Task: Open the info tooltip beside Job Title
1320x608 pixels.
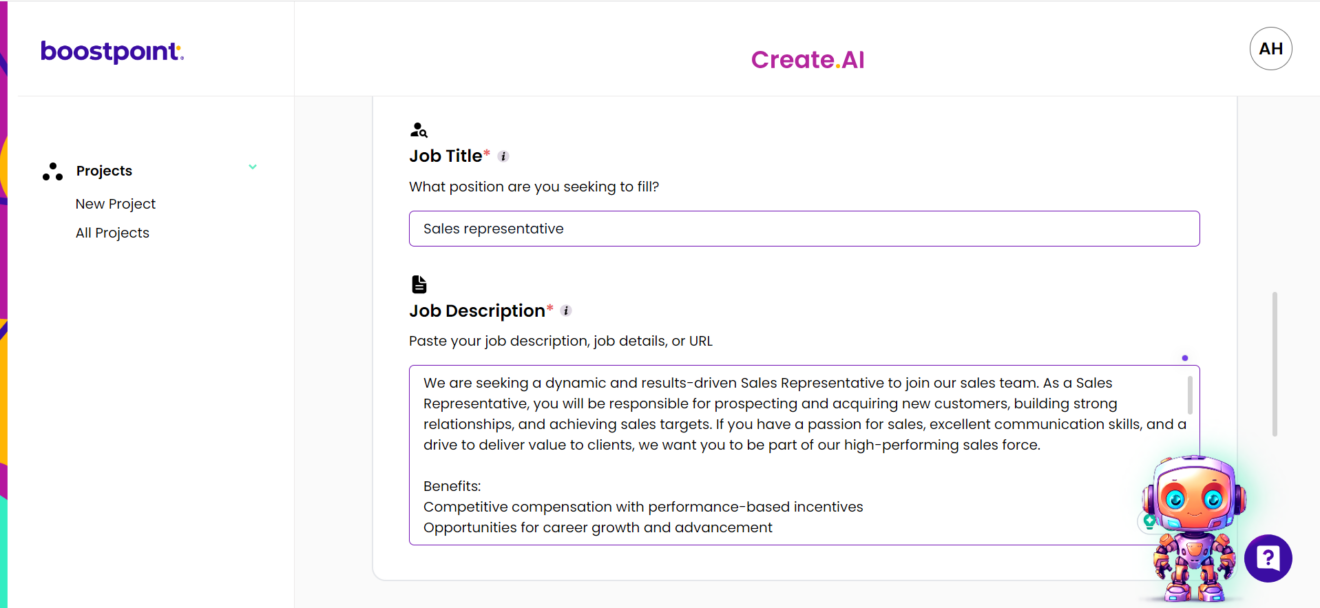Action: coord(503,156)
